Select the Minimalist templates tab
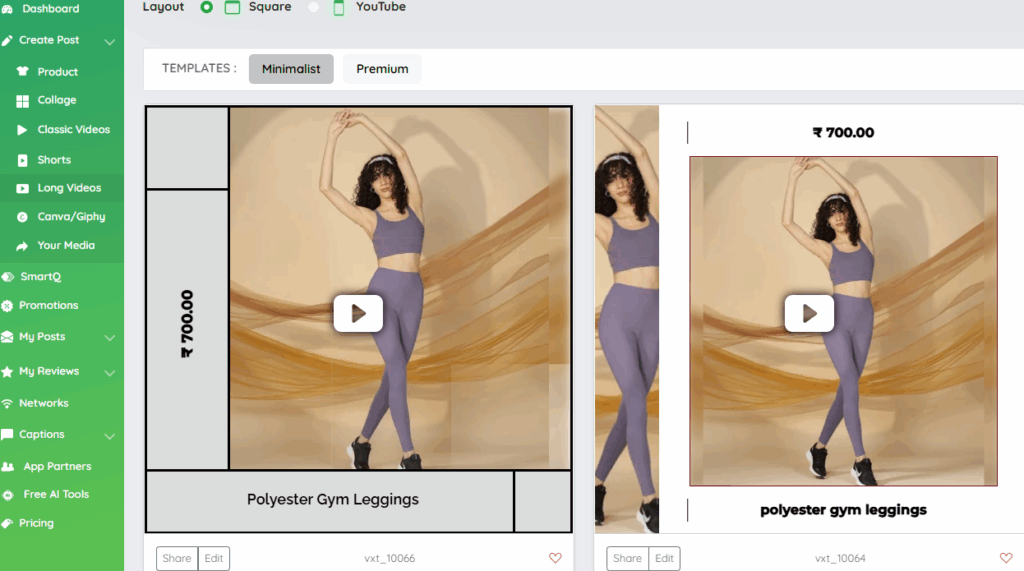The width and height of the screenshot is (1024, 571). (x=291, y=69)
